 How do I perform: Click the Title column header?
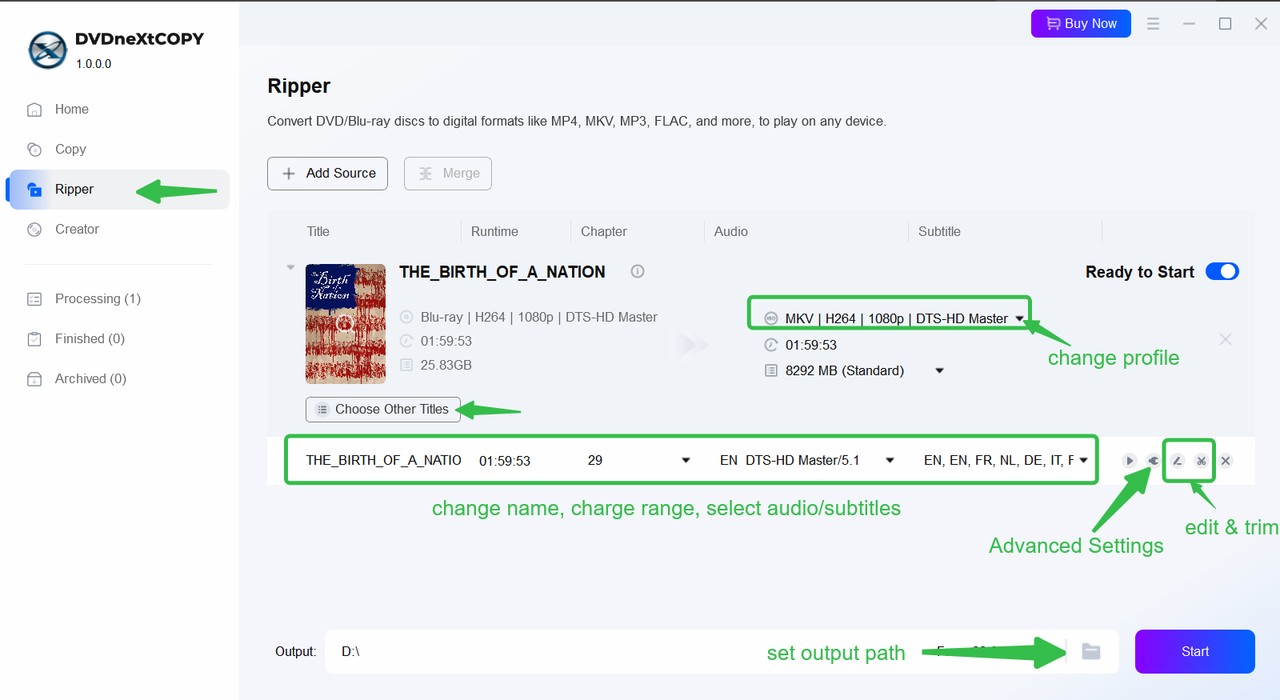click(318, 231)
